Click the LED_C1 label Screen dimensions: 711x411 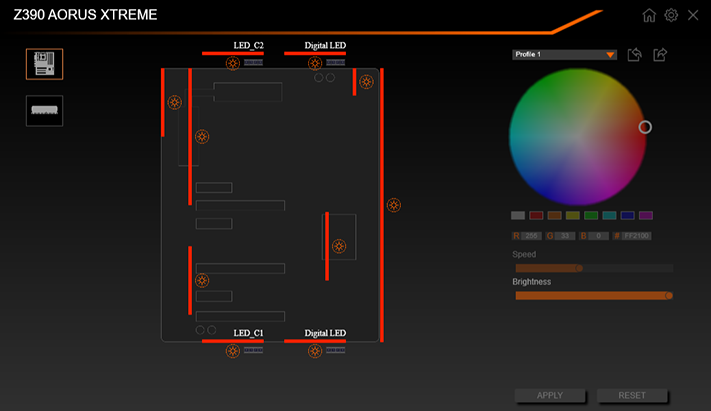pos(248,333)
